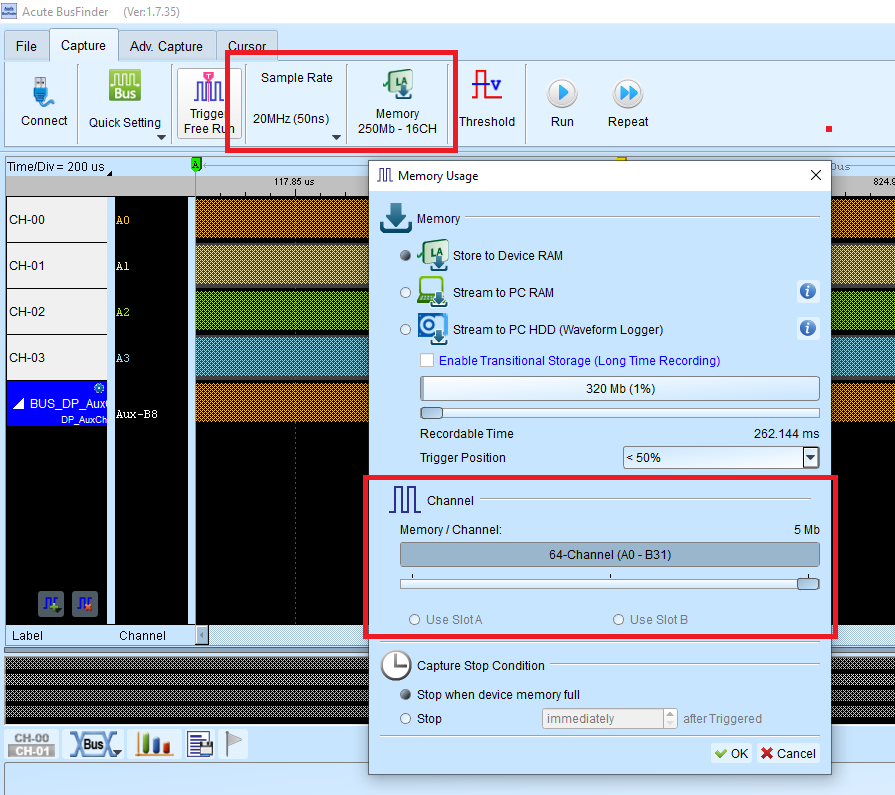Show info for Stream to PC HDD

pos(807,328)
